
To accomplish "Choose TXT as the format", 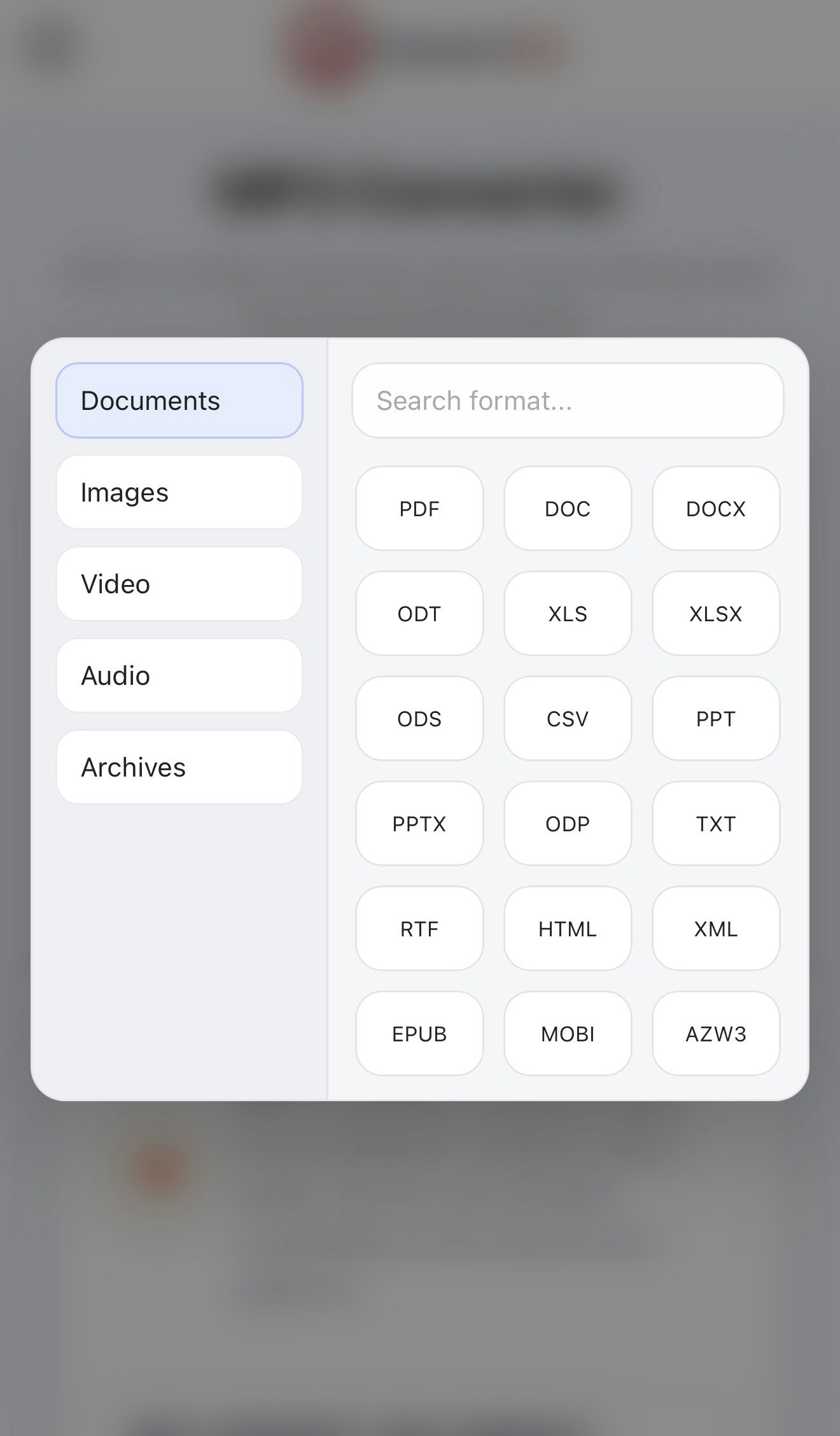I will pyautogui.click(x=716, y=824).
